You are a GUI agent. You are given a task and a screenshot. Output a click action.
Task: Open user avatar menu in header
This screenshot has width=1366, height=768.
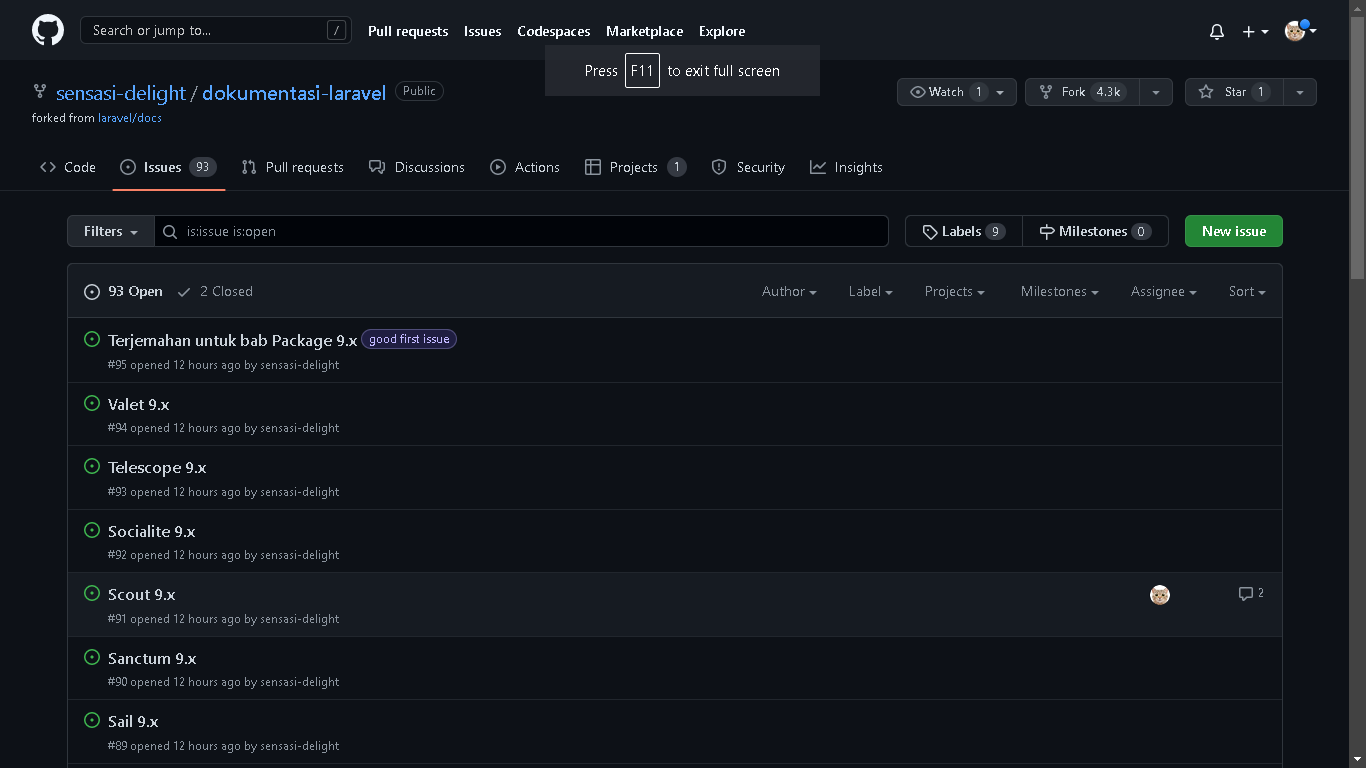click(x=1300, y=31)
